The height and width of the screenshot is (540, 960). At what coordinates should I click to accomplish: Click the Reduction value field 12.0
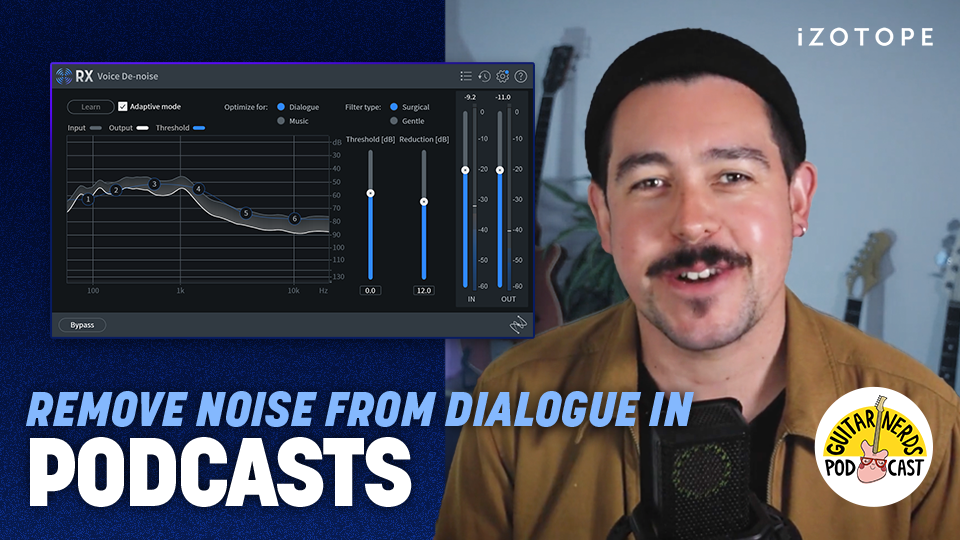(x=424, y=290)
